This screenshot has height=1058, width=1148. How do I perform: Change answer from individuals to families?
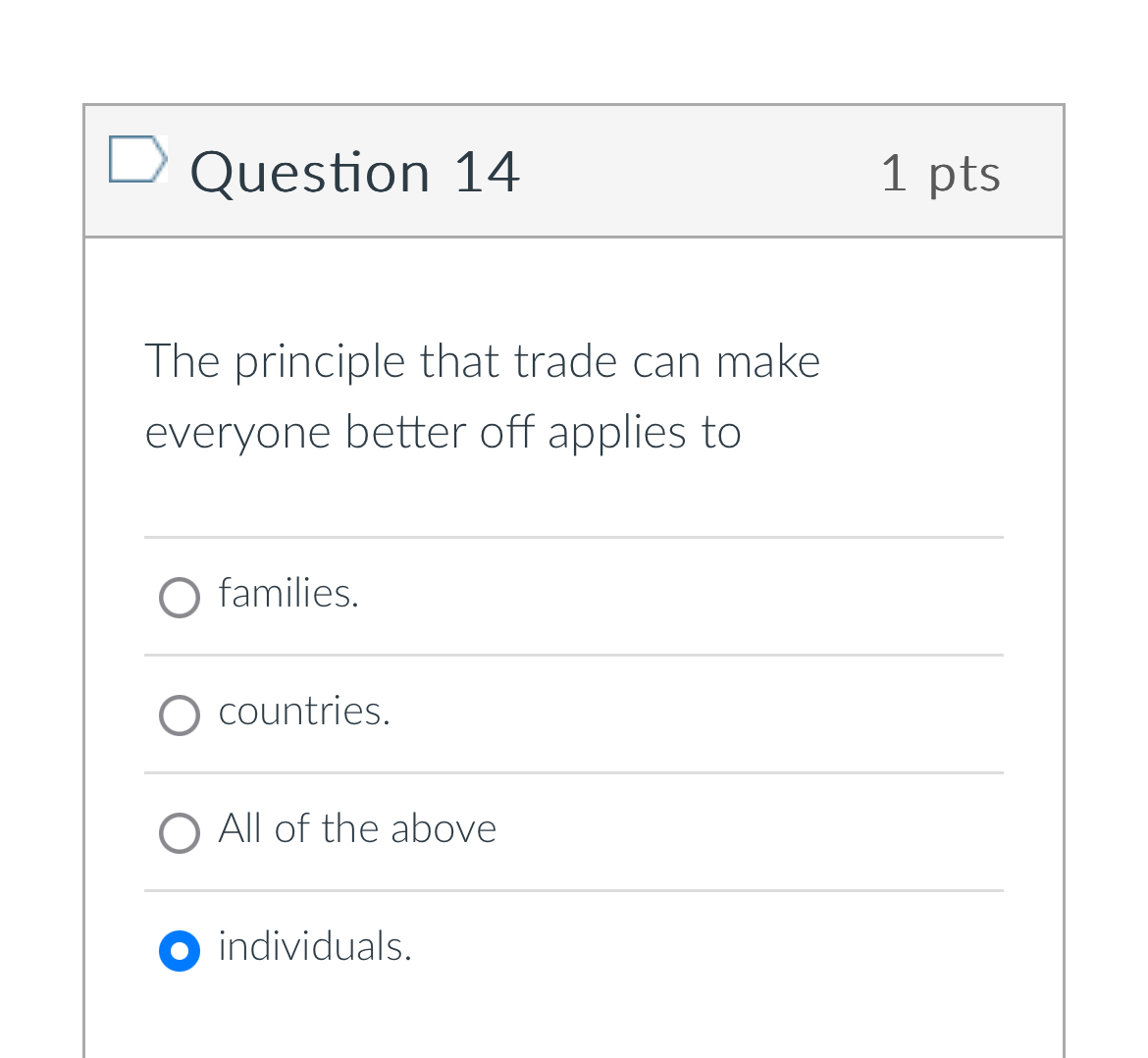180,598
